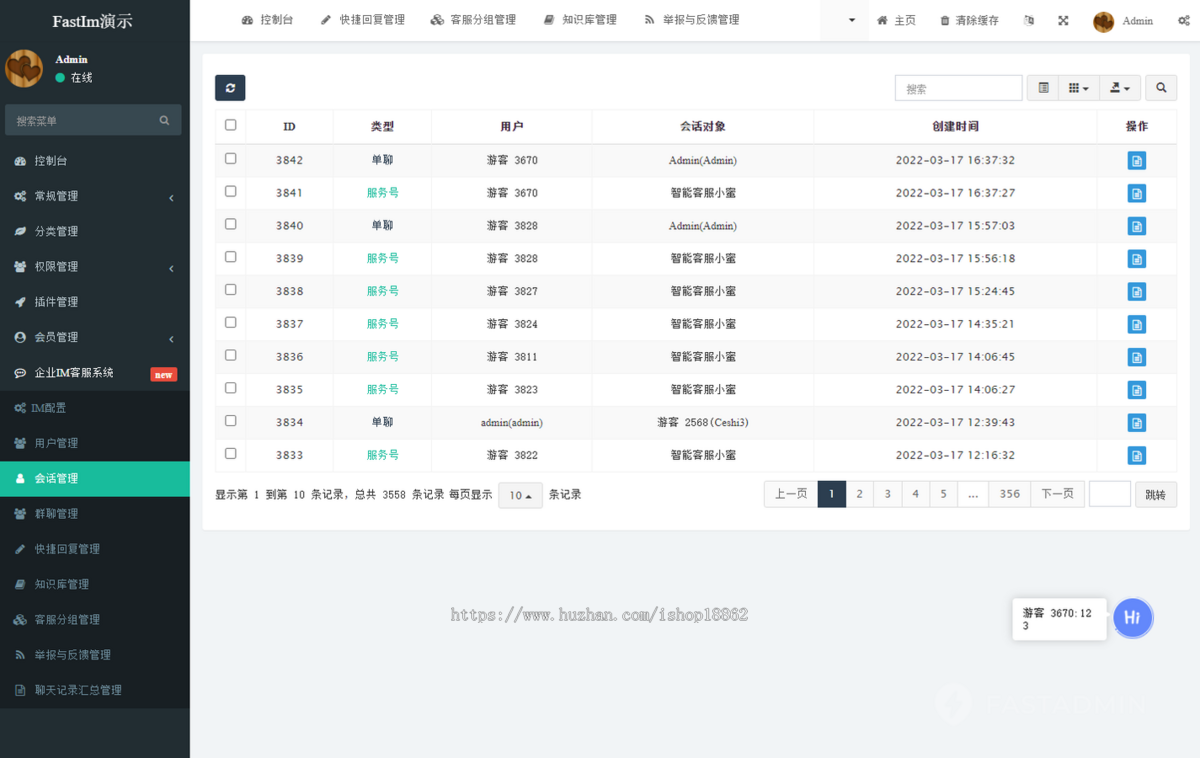Open the columns visibility grid dropdown
This screenshot has height=758, width=1200.
point(1079,88)
